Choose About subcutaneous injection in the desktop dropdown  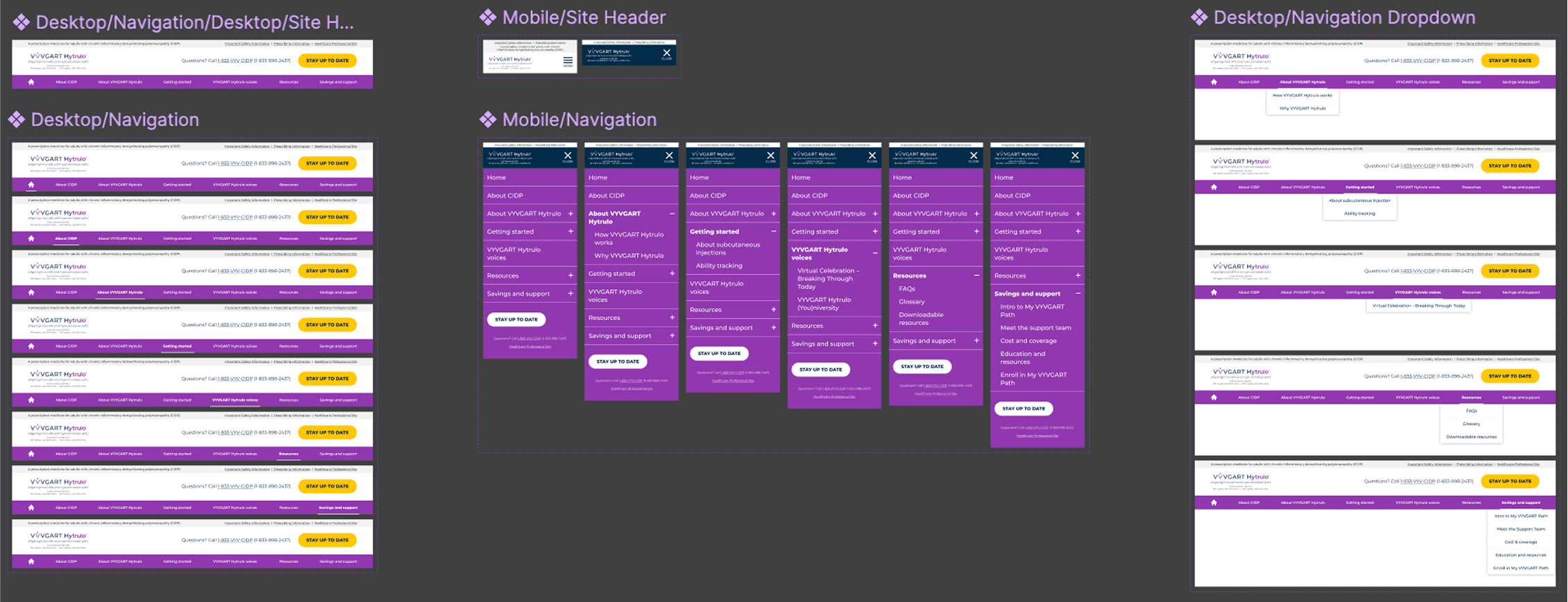(x=1359, y=200)
